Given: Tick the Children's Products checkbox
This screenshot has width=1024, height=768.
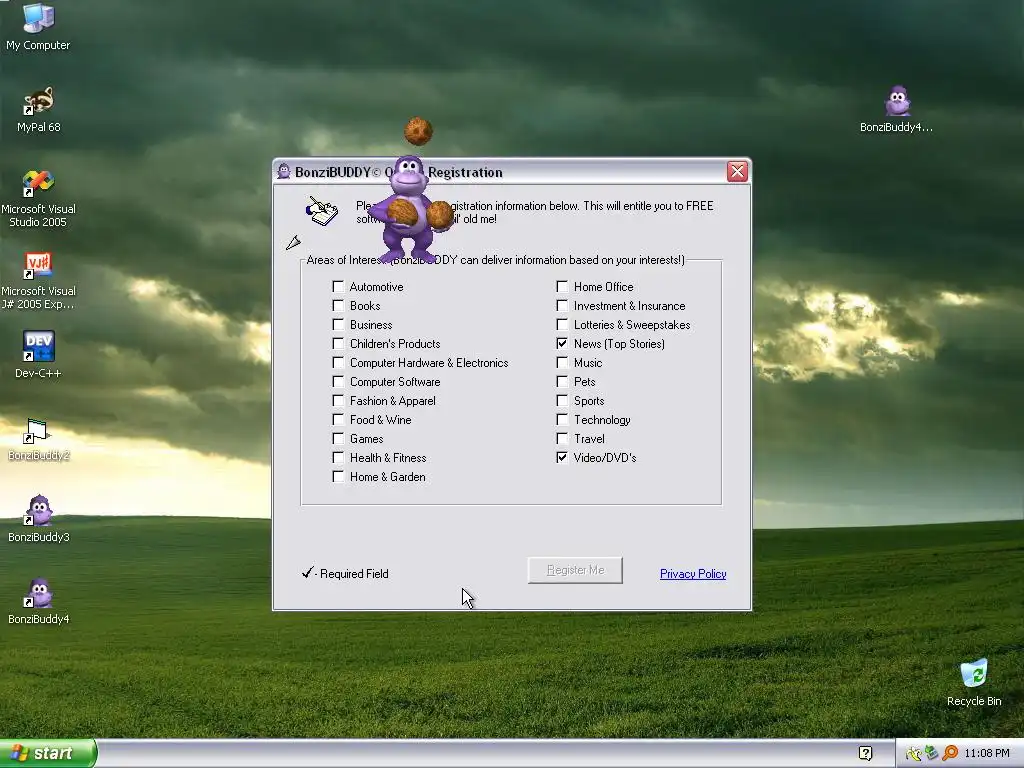Looking at the screenshot, I should [x=338, y=343].
